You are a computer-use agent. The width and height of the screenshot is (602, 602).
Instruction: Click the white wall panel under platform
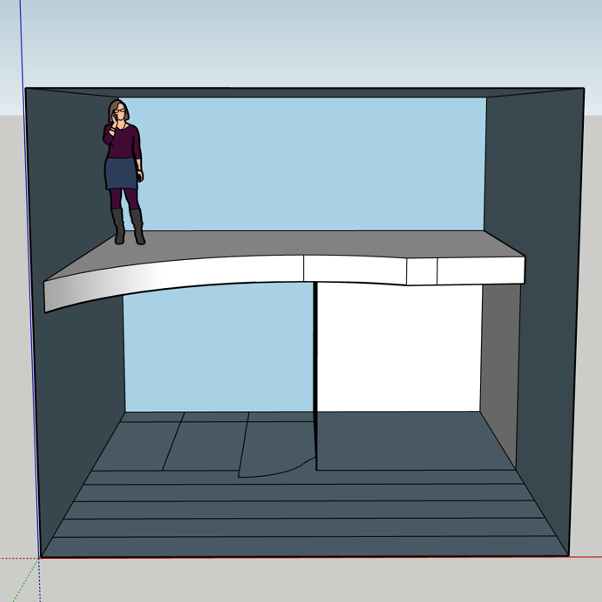tap(397, 348)
